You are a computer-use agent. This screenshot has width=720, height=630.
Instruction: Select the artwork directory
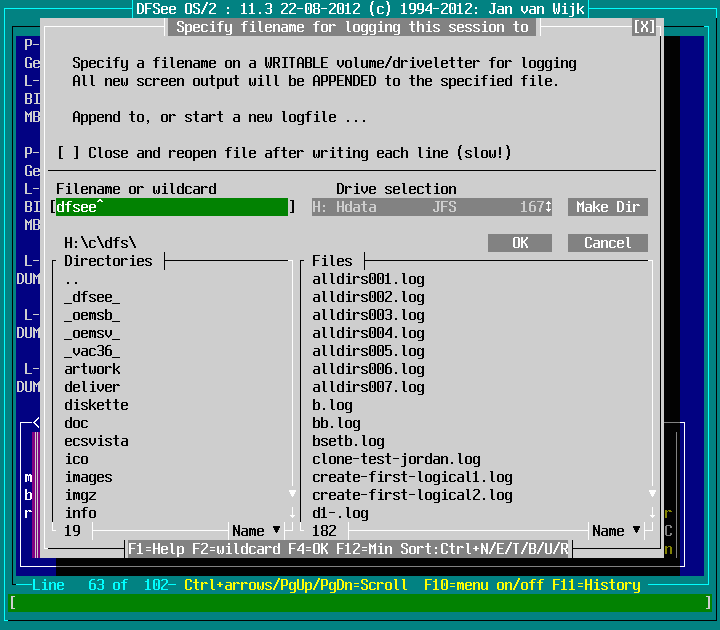click(92, 369)
